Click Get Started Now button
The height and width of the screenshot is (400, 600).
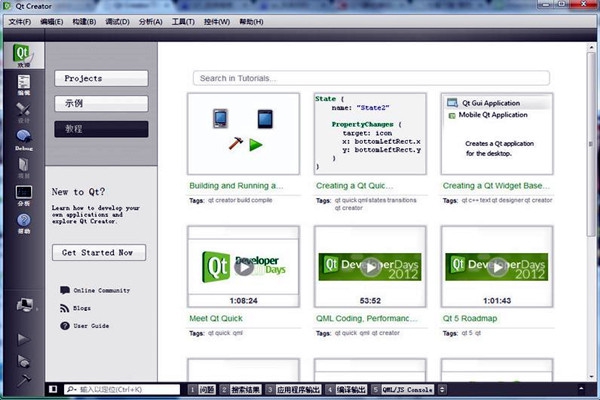(x=99, y=253)
